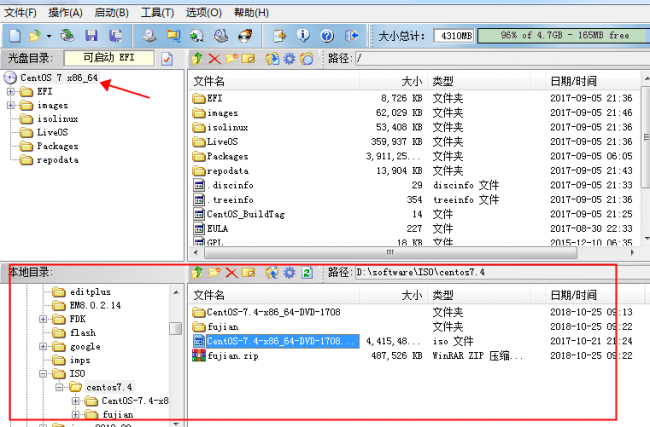Image resolution: width=650 pixels, height=427 pixels.
Task: Click the 4310MB total size field
Action: pos(454,36)
